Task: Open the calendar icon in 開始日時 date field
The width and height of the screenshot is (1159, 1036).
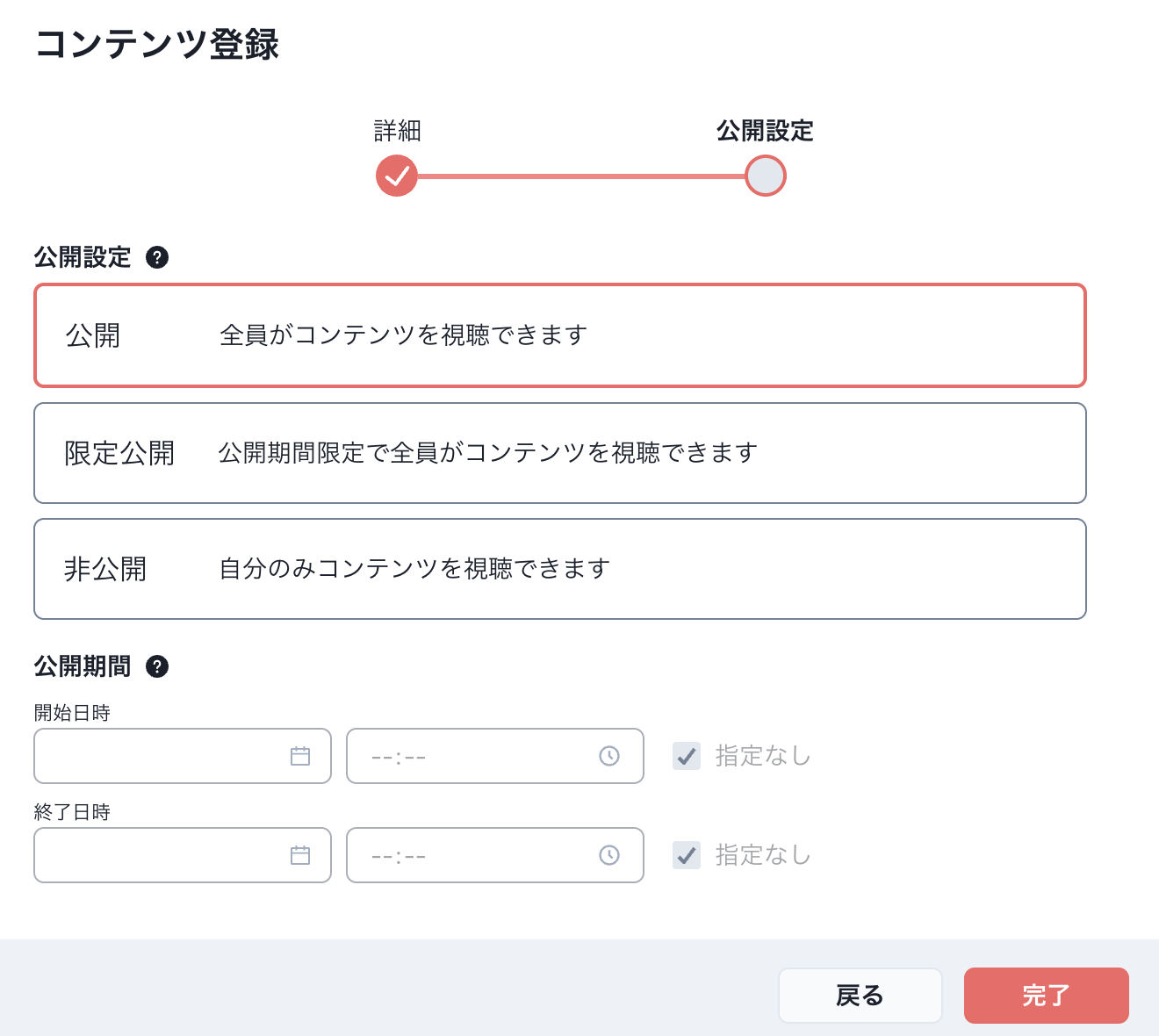Action: (300, 756)
